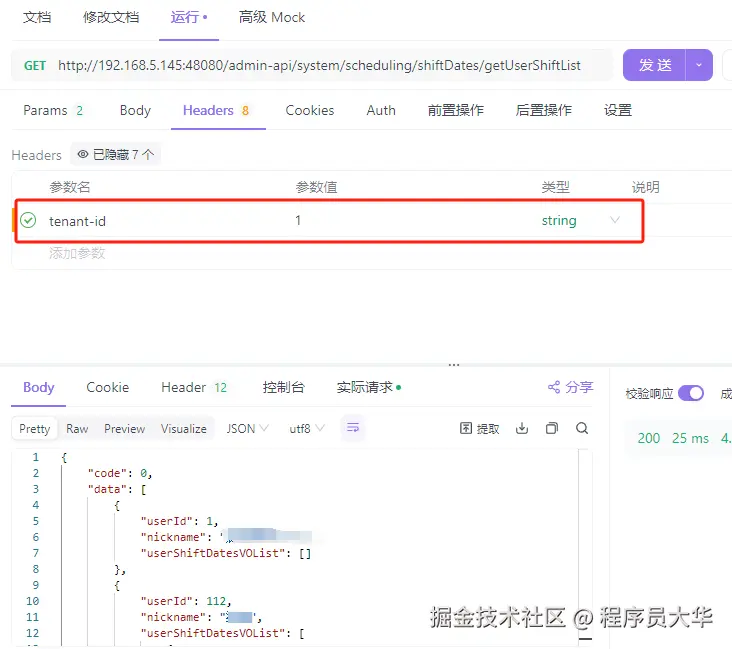
Task: Edit the tenant-id value 1
Action: (x=298, y=220)
